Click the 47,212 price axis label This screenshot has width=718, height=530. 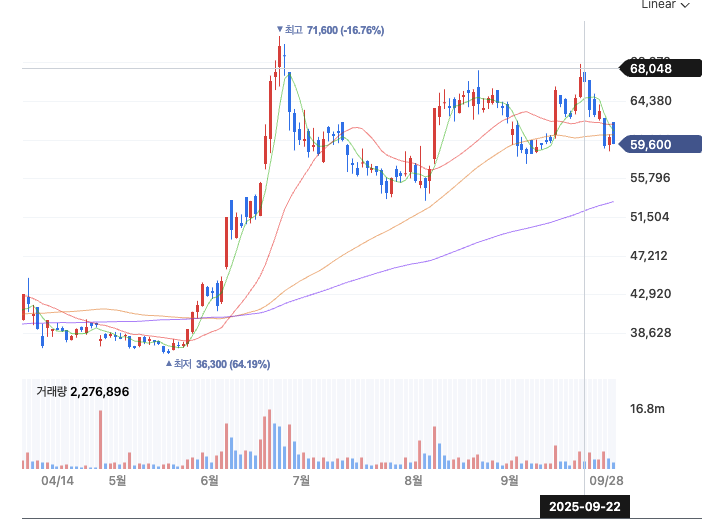click(650, 256)
